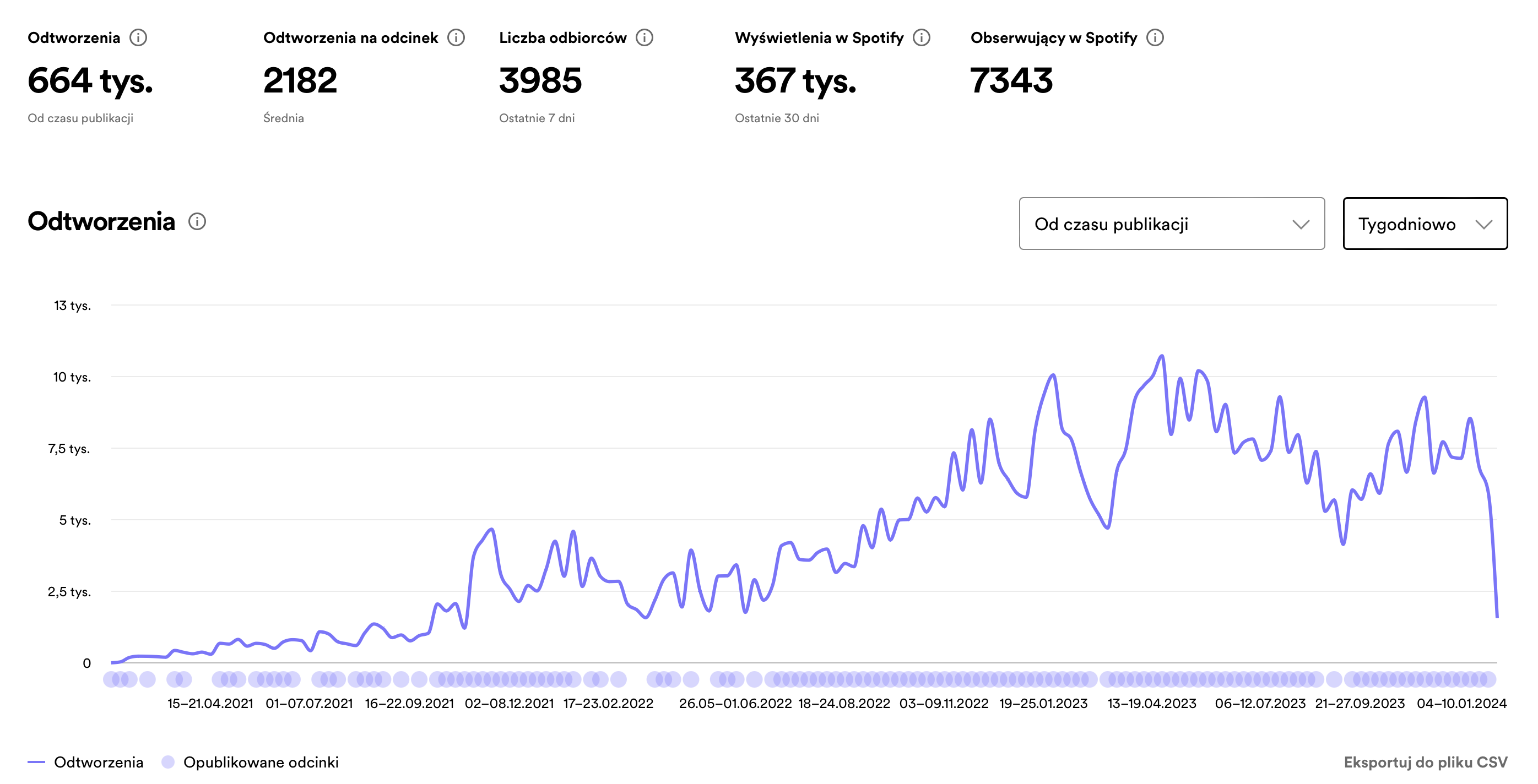Click the Opublikowane odcinki legend color dot
Image resolution: width=1538 pixels, height=784 pixels.
pos(168,762)
